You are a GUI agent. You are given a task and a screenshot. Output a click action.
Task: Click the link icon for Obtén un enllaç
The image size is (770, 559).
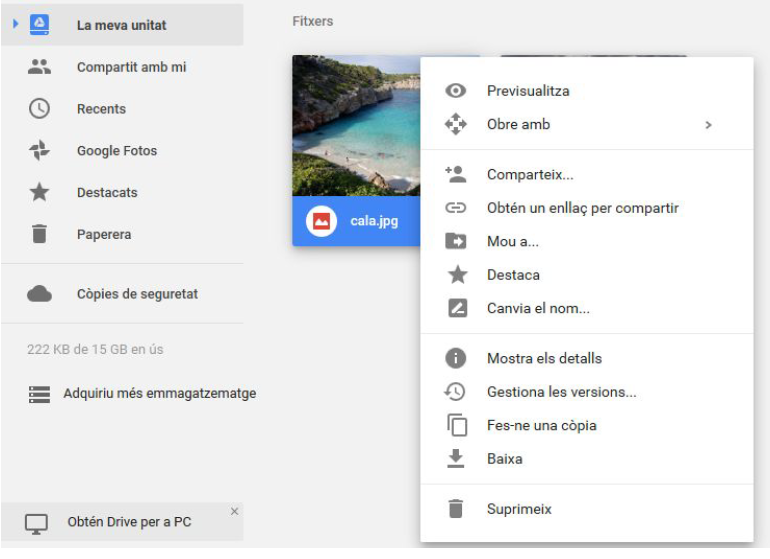coord(456,208)
